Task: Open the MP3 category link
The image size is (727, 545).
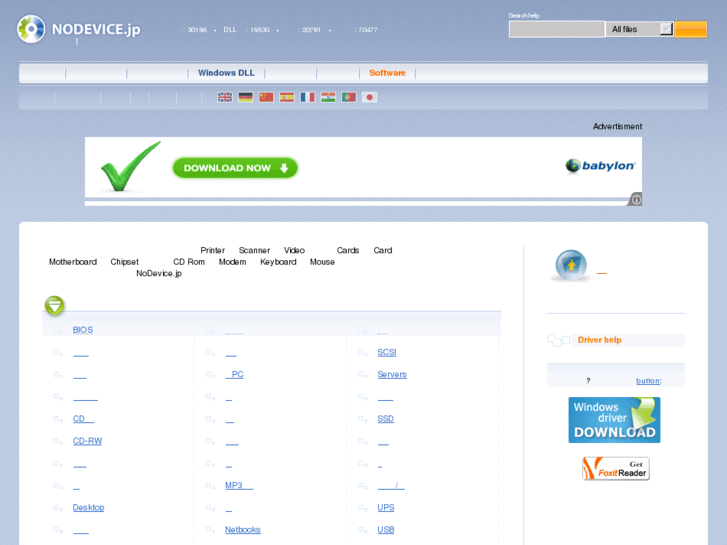Action: (239, 485)
